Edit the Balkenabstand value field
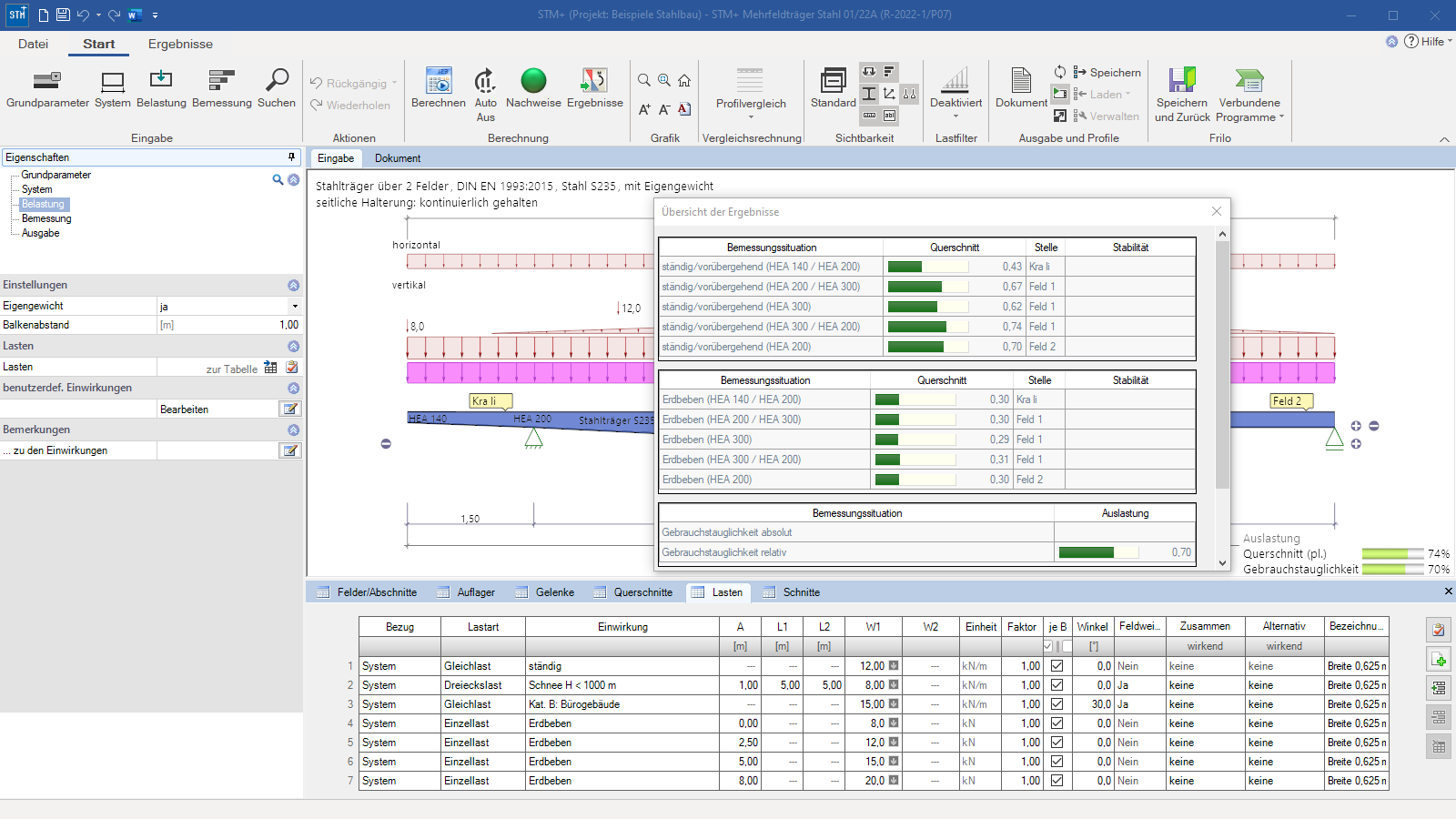This screenshot has width=1456, height=819. (x=229, y=325)
